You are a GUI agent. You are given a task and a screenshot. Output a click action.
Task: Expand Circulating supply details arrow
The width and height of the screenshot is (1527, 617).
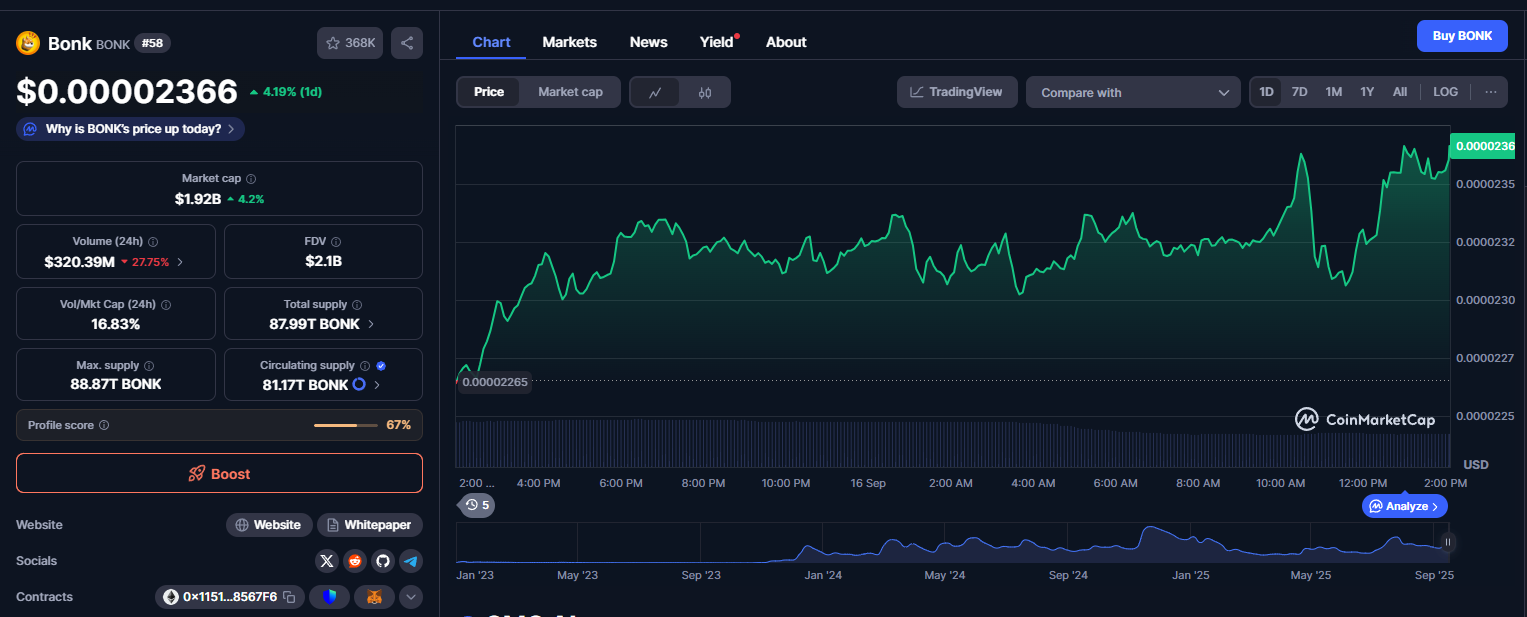pyautogui.click(x=377, y=385)
